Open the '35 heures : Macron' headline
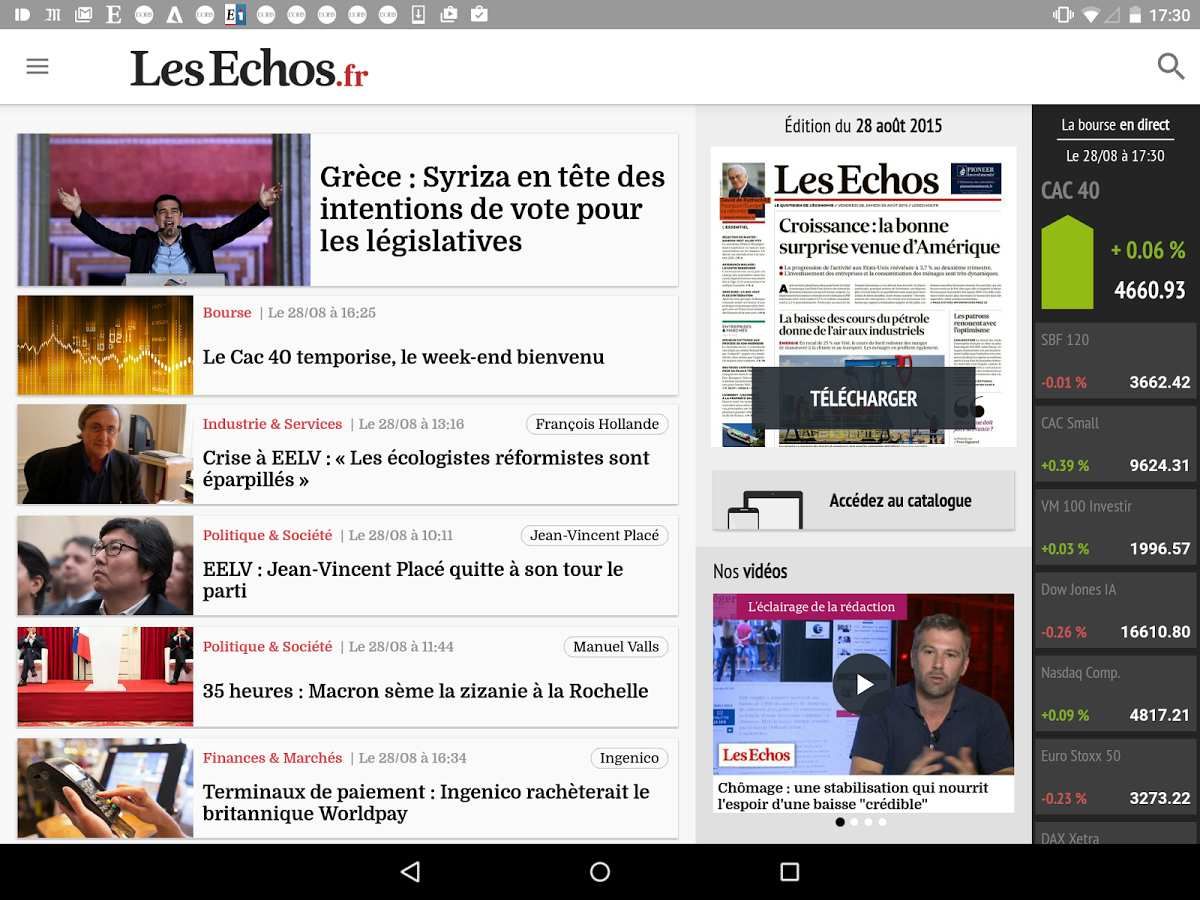 [425, 691]
